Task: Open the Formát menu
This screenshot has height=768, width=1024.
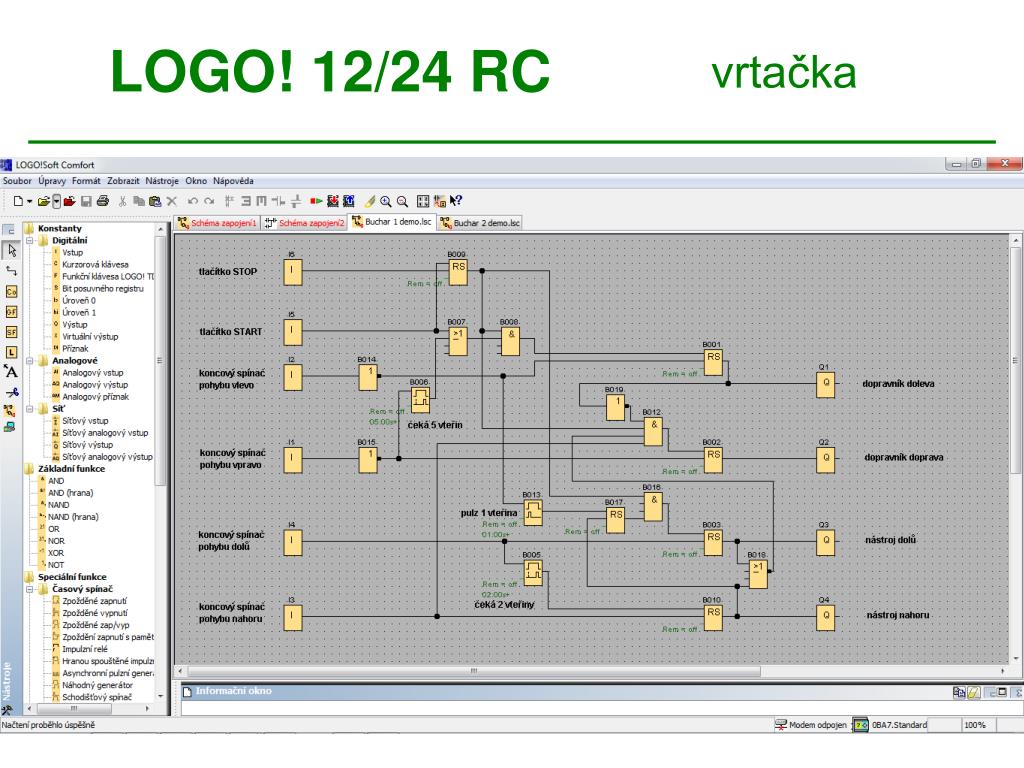Action: pyautogui.click(x=86, y=181)
